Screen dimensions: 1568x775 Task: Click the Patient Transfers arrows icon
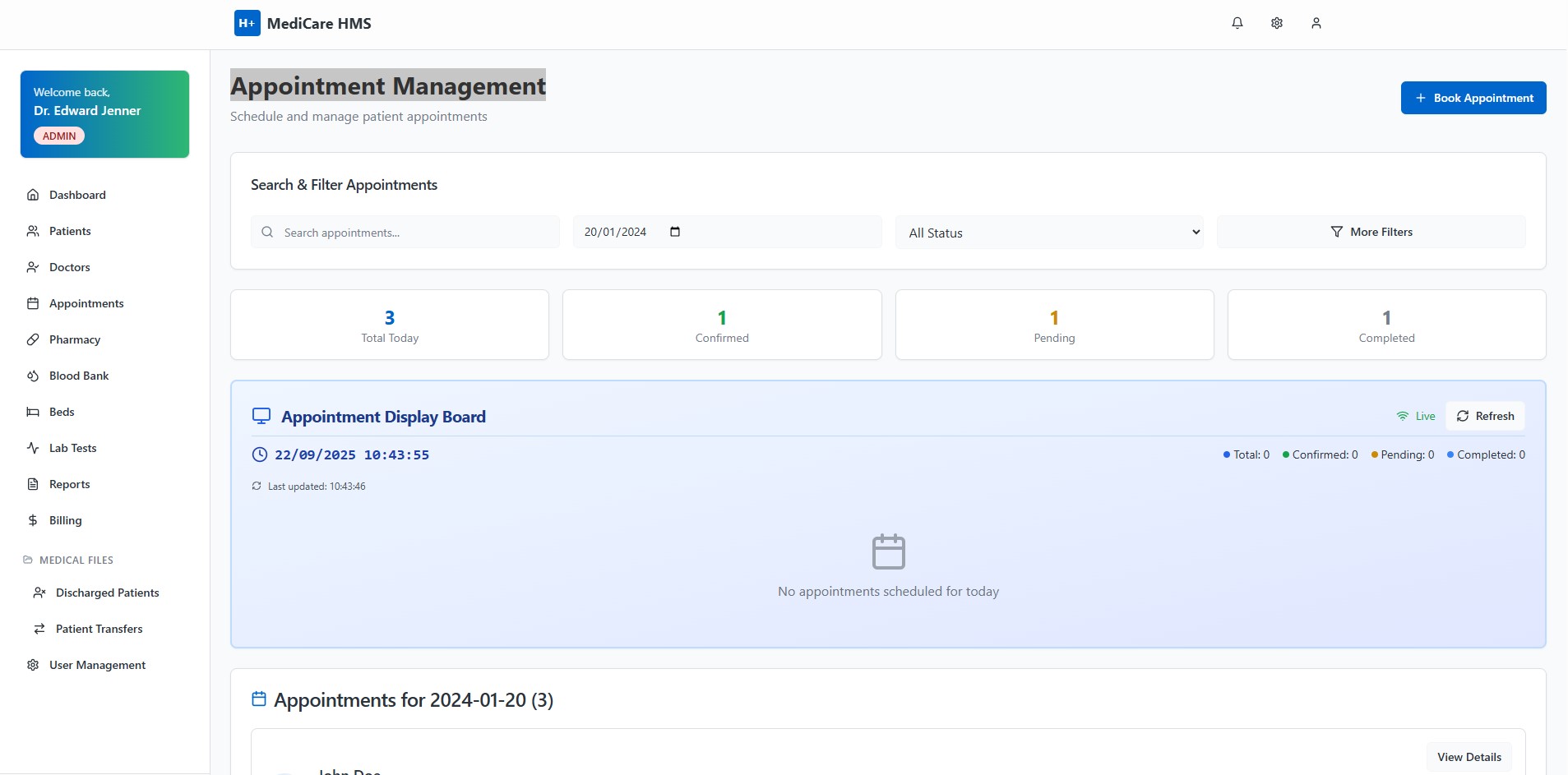click(39, 629)
